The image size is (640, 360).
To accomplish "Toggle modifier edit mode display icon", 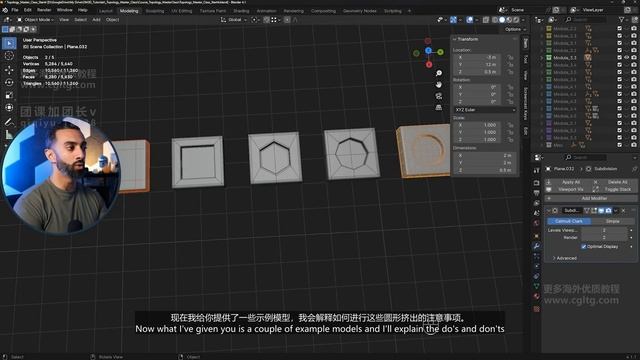I will [594, 211].
